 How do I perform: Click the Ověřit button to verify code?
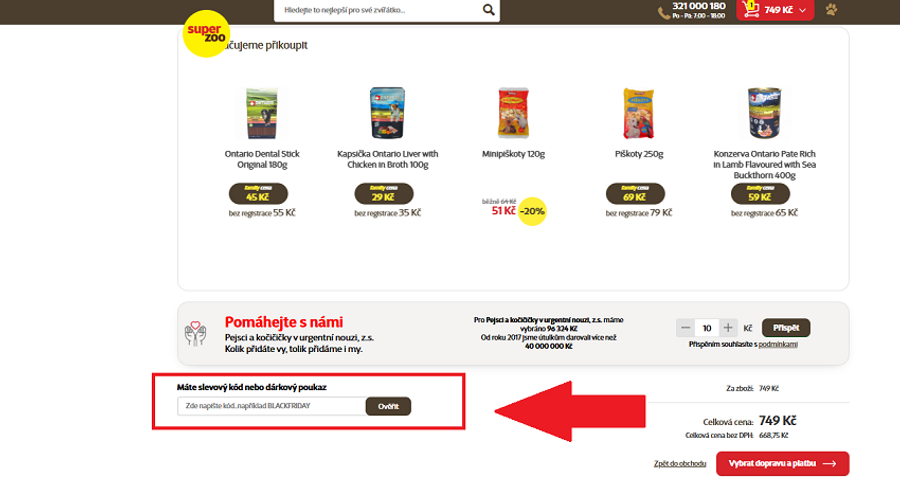click(x=388, y=407)
